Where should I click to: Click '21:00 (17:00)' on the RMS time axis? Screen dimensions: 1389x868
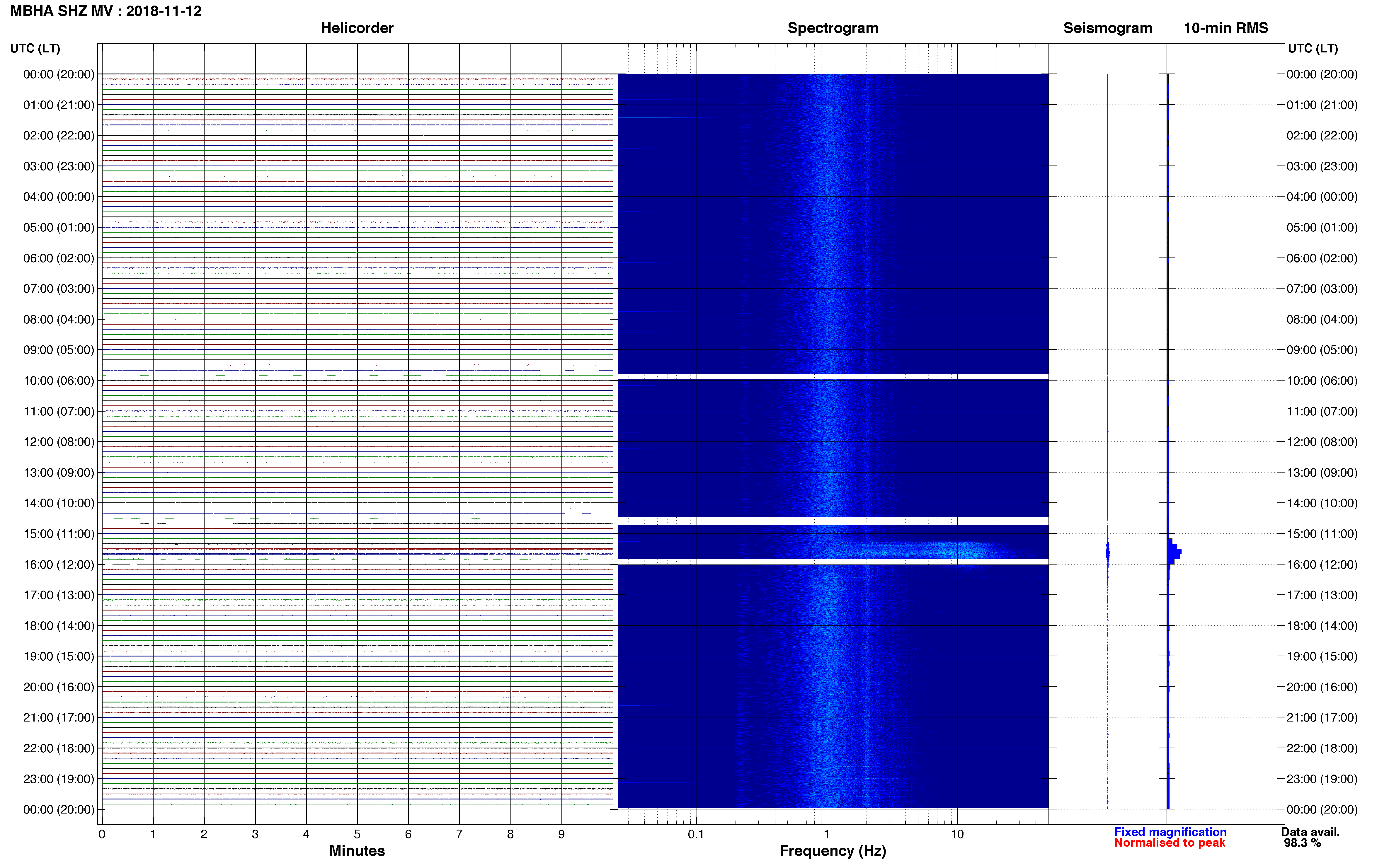(1322, 718)
